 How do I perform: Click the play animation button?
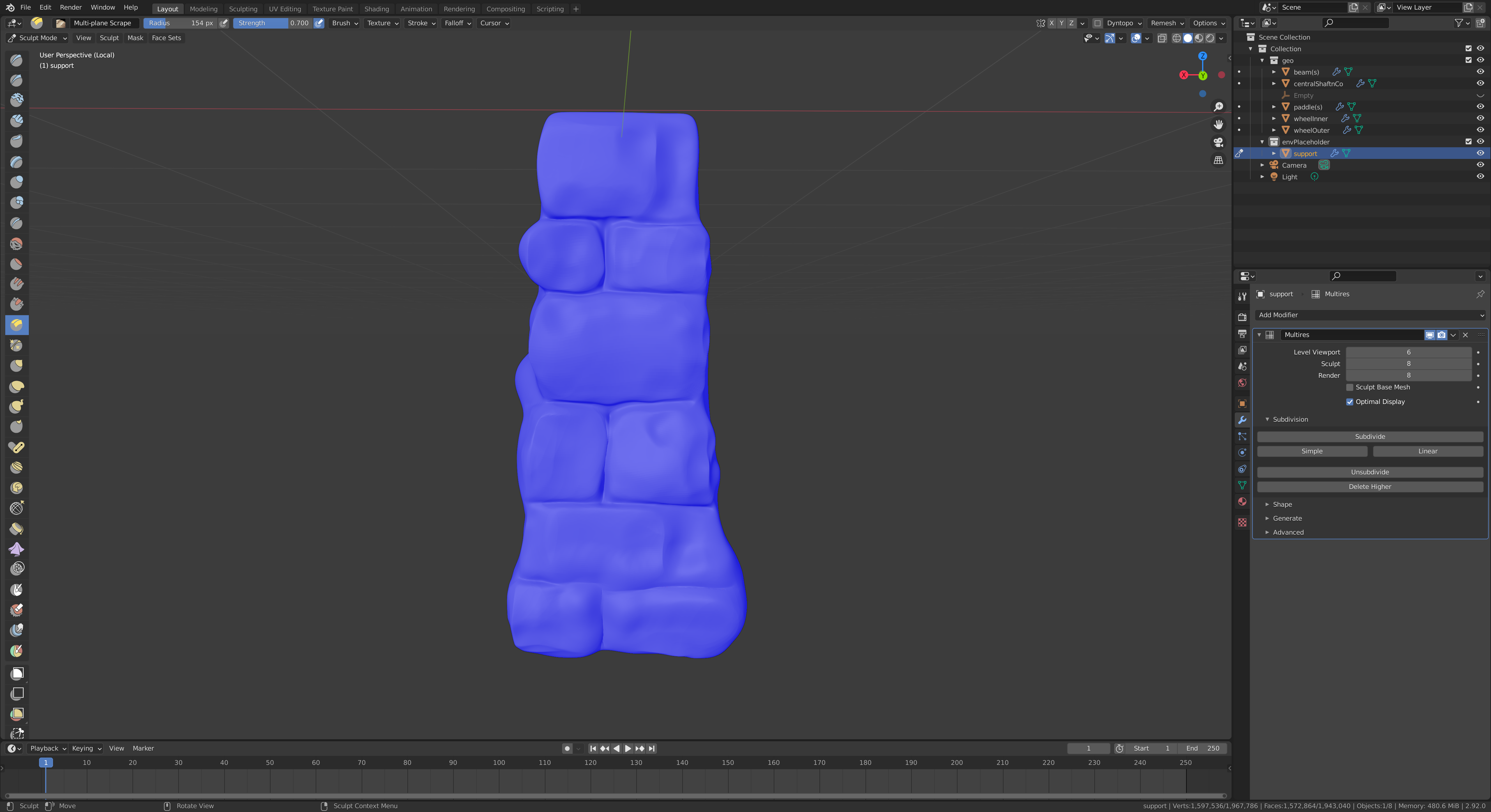click(x=628, y=748)
